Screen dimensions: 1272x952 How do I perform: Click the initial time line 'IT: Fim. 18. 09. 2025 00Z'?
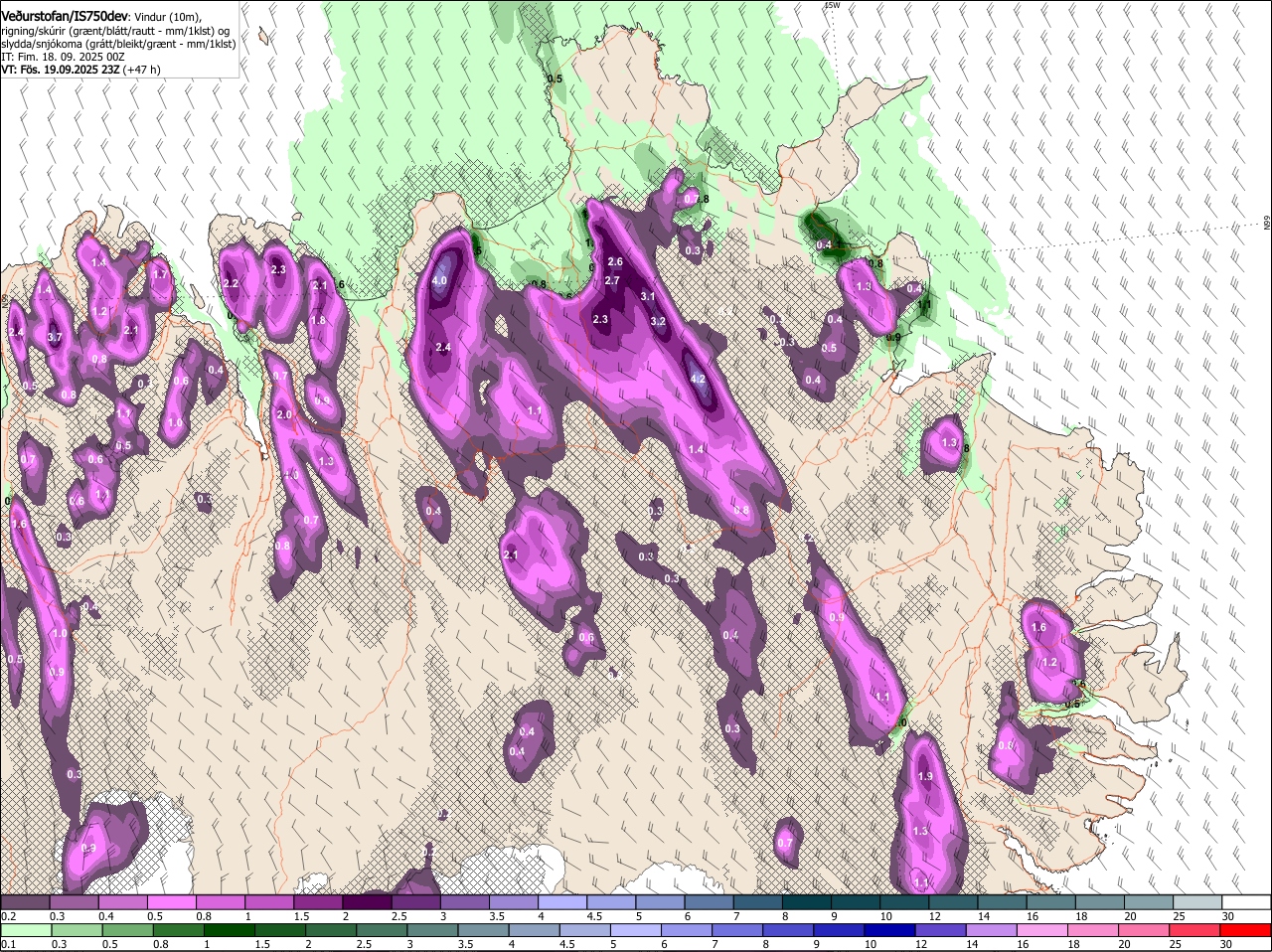point(63,57)
